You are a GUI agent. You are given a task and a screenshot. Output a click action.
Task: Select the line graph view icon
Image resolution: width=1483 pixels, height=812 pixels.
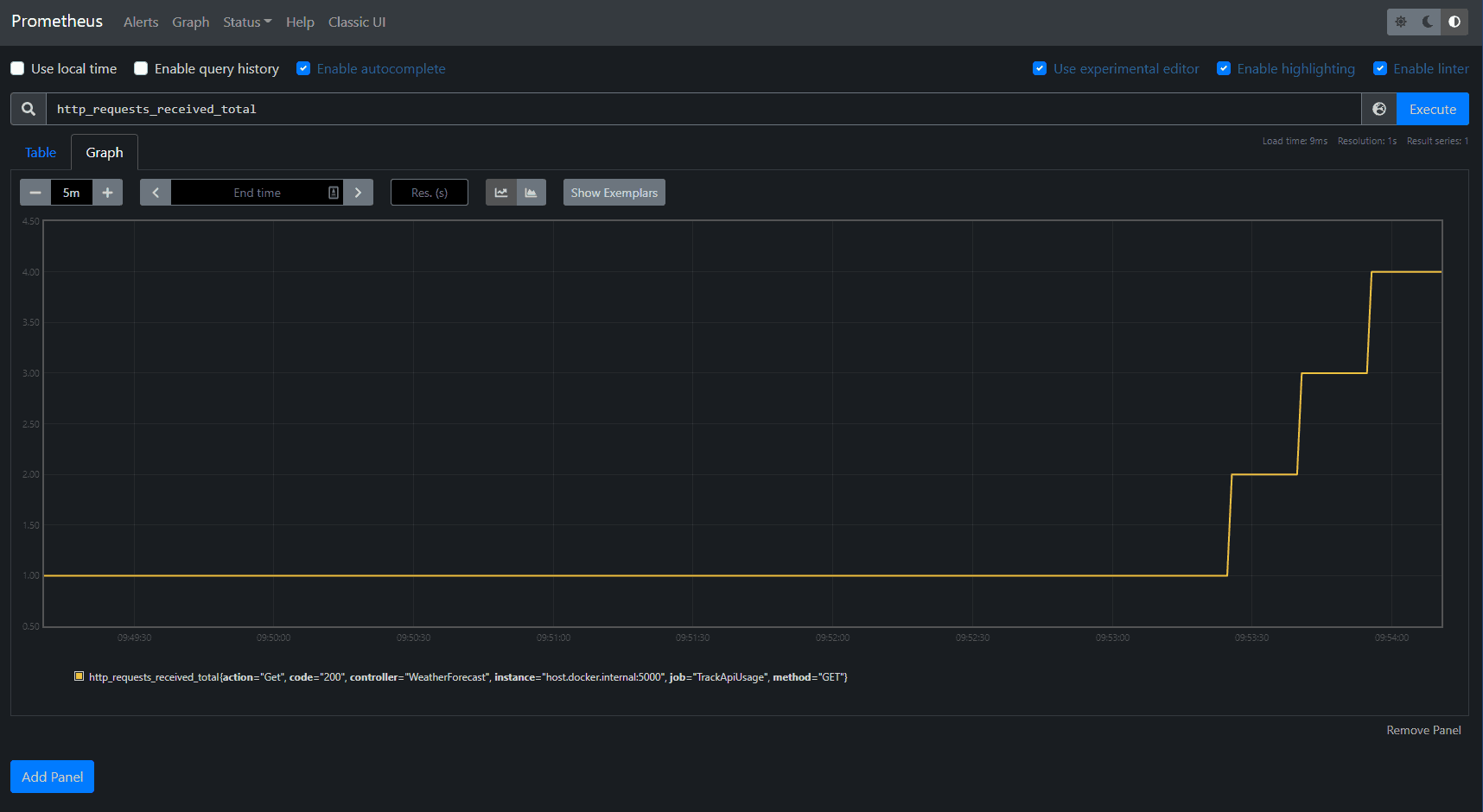click(x=500, y=192)
